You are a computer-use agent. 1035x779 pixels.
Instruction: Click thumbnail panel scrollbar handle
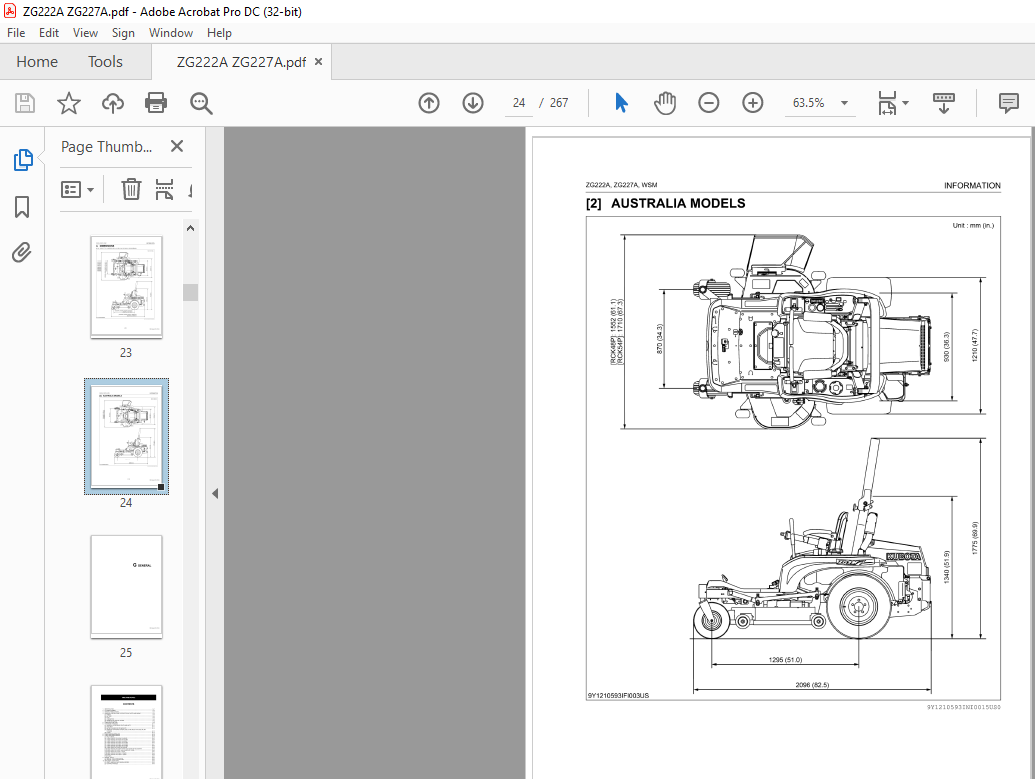click(x=191, y=292)
